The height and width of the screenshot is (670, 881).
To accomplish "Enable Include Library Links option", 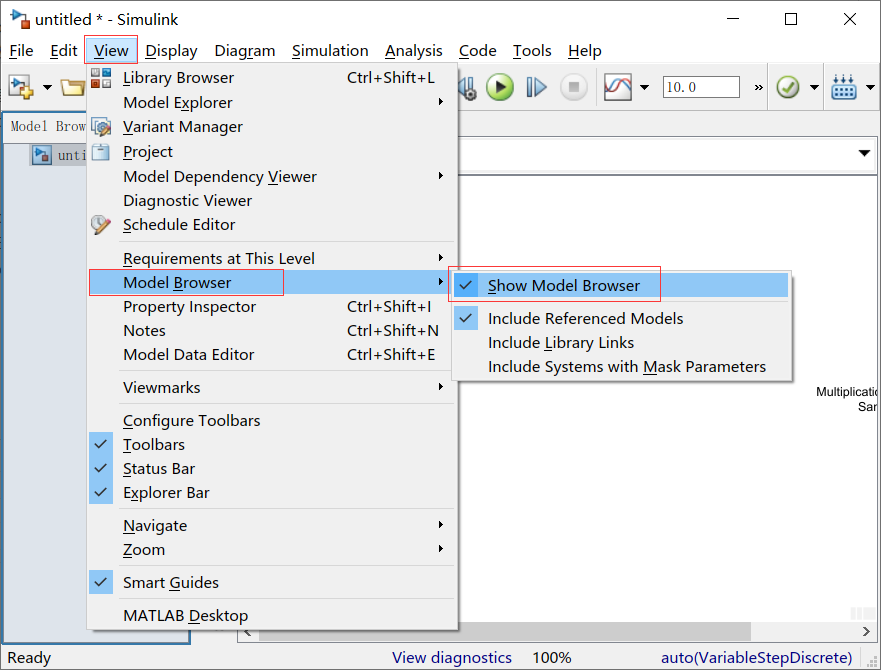I will click(x=621, y=343).
